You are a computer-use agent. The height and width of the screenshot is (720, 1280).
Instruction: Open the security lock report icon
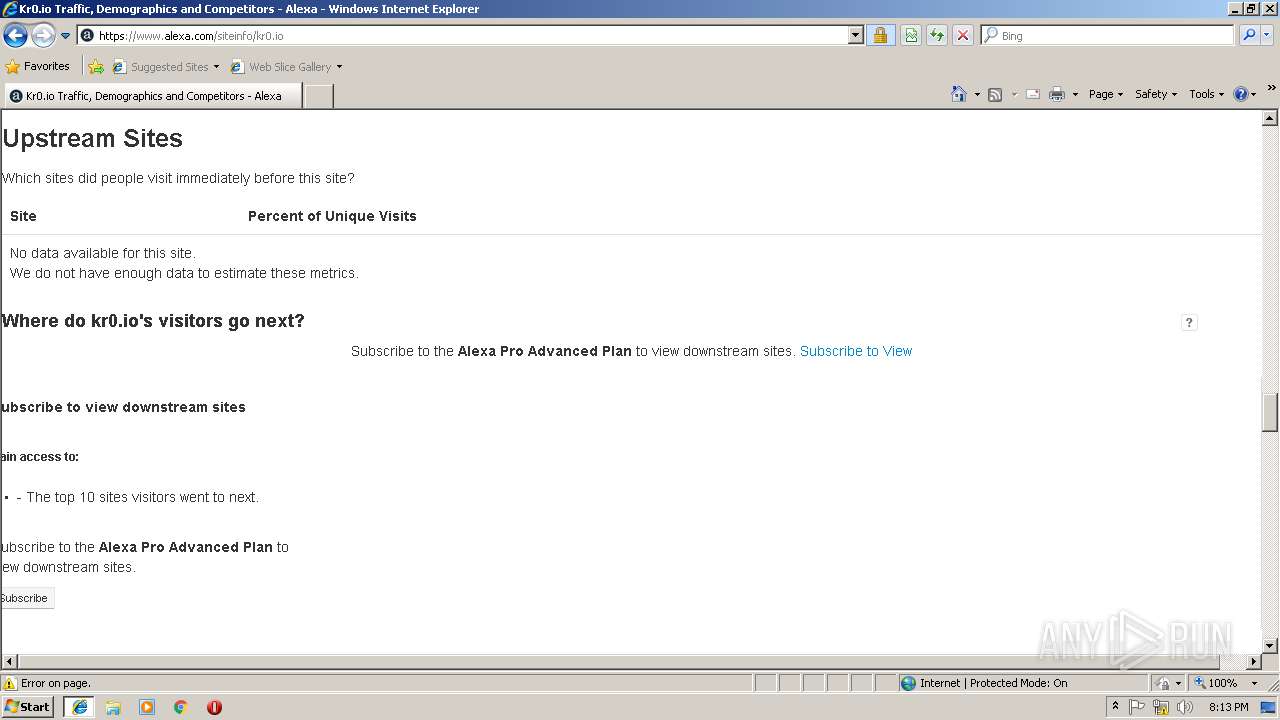(x=880, y=35)
